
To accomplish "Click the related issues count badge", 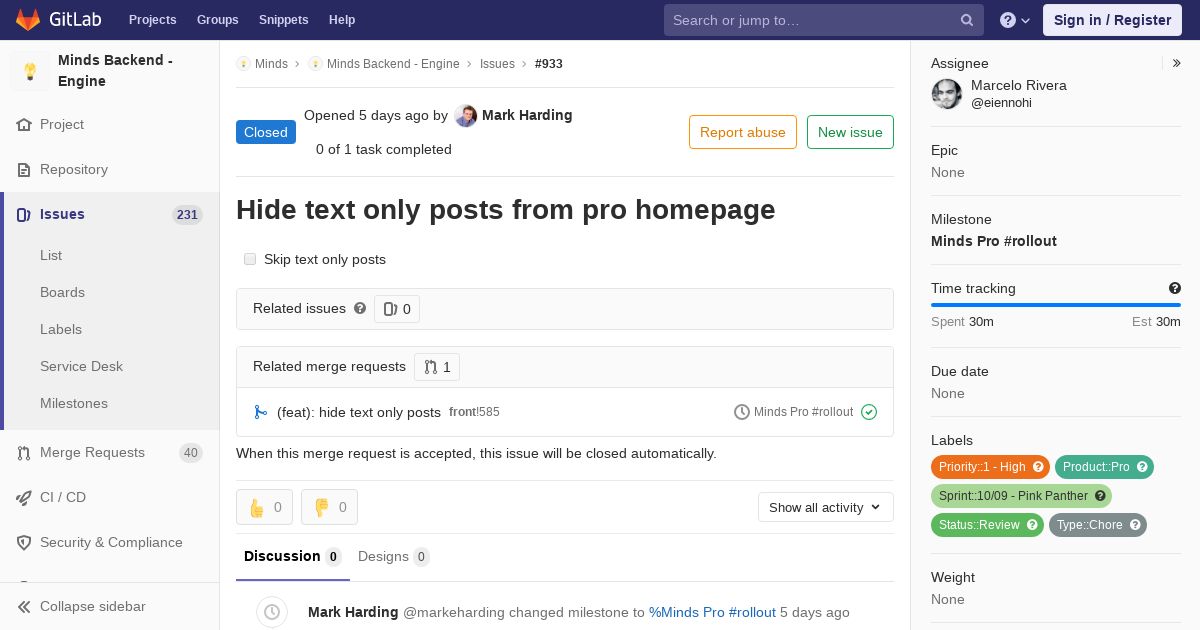I will (397, 309).
